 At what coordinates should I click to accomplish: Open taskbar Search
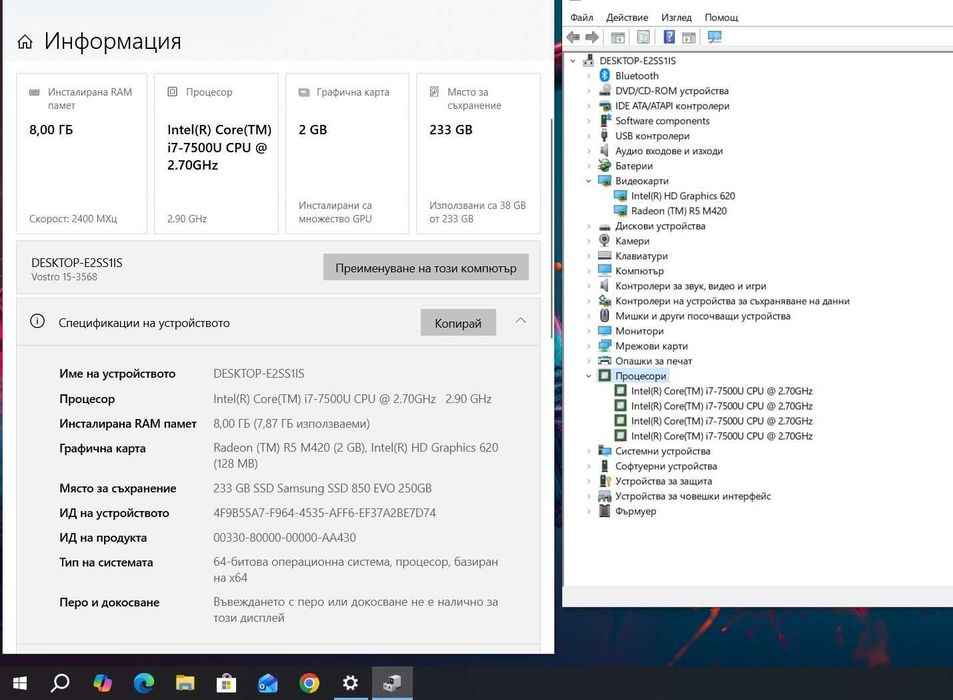[60, 684]
